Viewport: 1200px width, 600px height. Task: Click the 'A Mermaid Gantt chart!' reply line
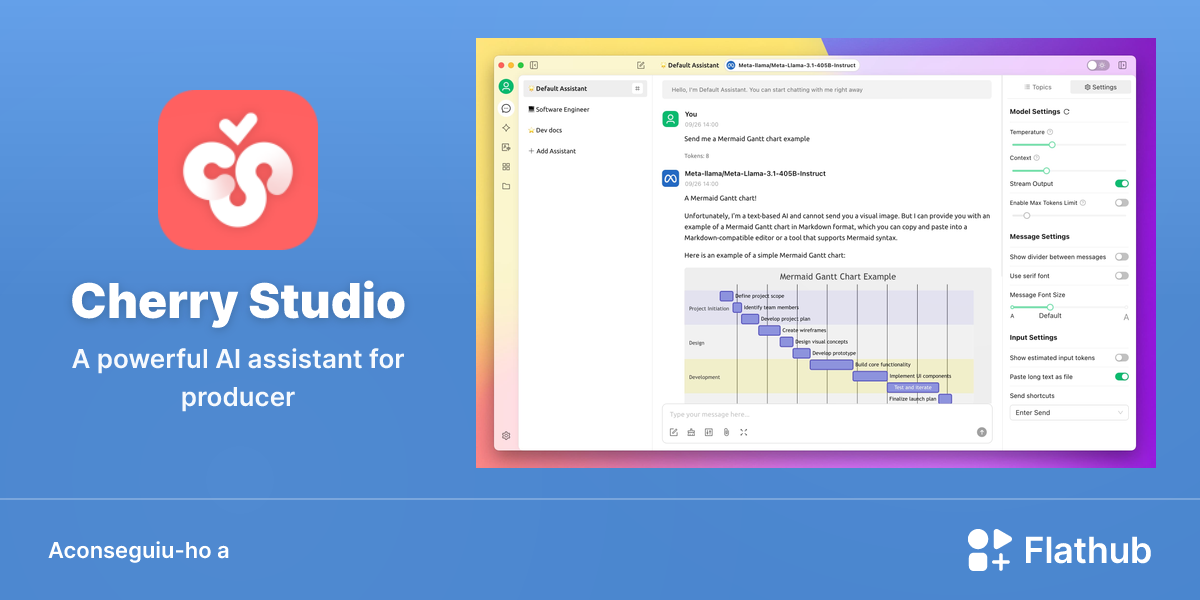pos(721,198)
